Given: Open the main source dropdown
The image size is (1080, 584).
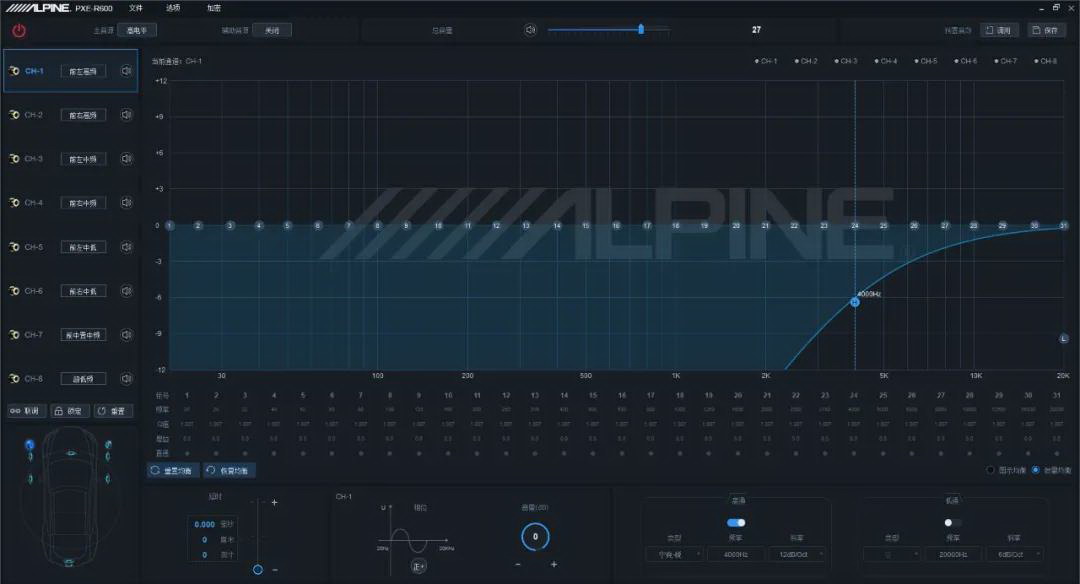Looking at the screenshot, I should tap(137, 30).
